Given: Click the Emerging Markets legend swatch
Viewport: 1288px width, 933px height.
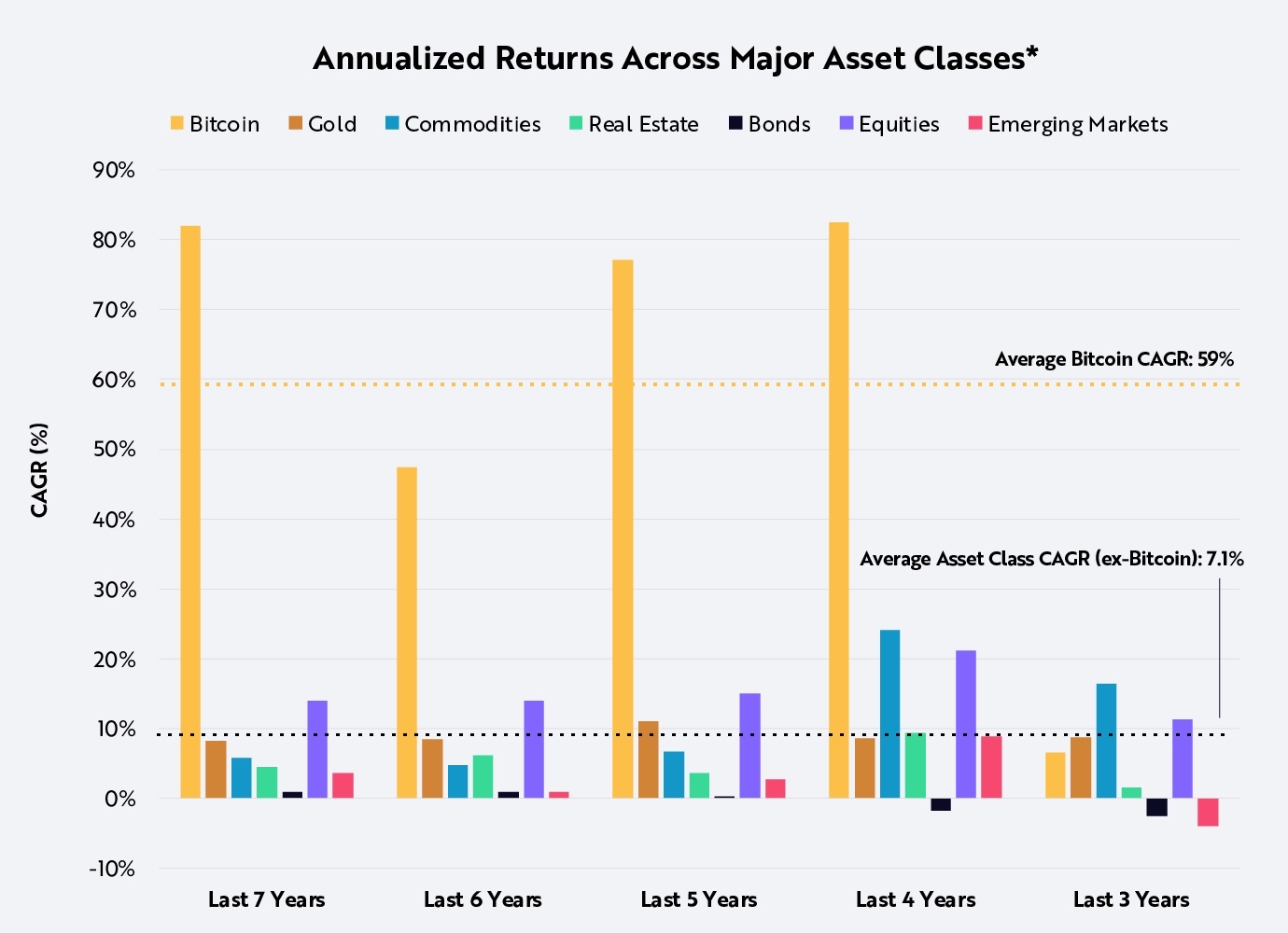Looking at the screenshot, I should (975, 124).
